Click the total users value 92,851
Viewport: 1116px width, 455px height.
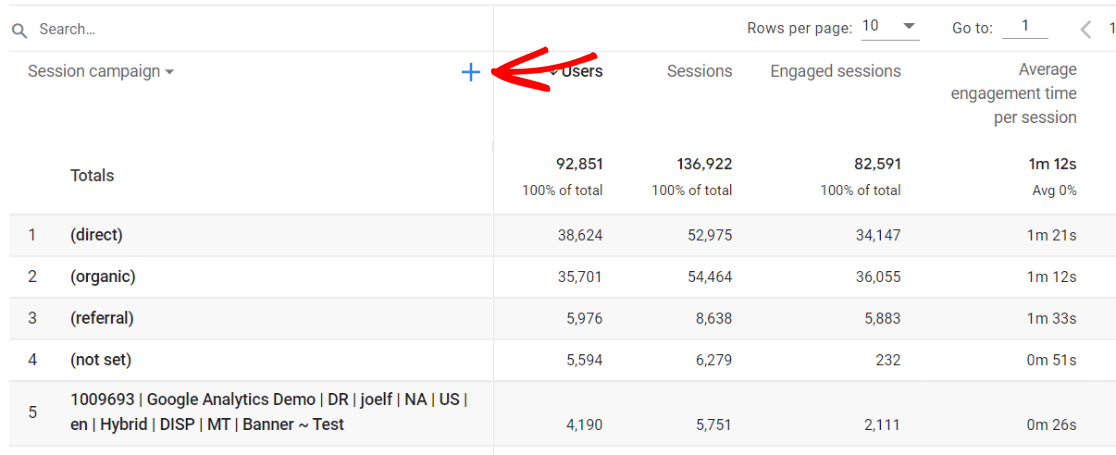pos(579,164)
